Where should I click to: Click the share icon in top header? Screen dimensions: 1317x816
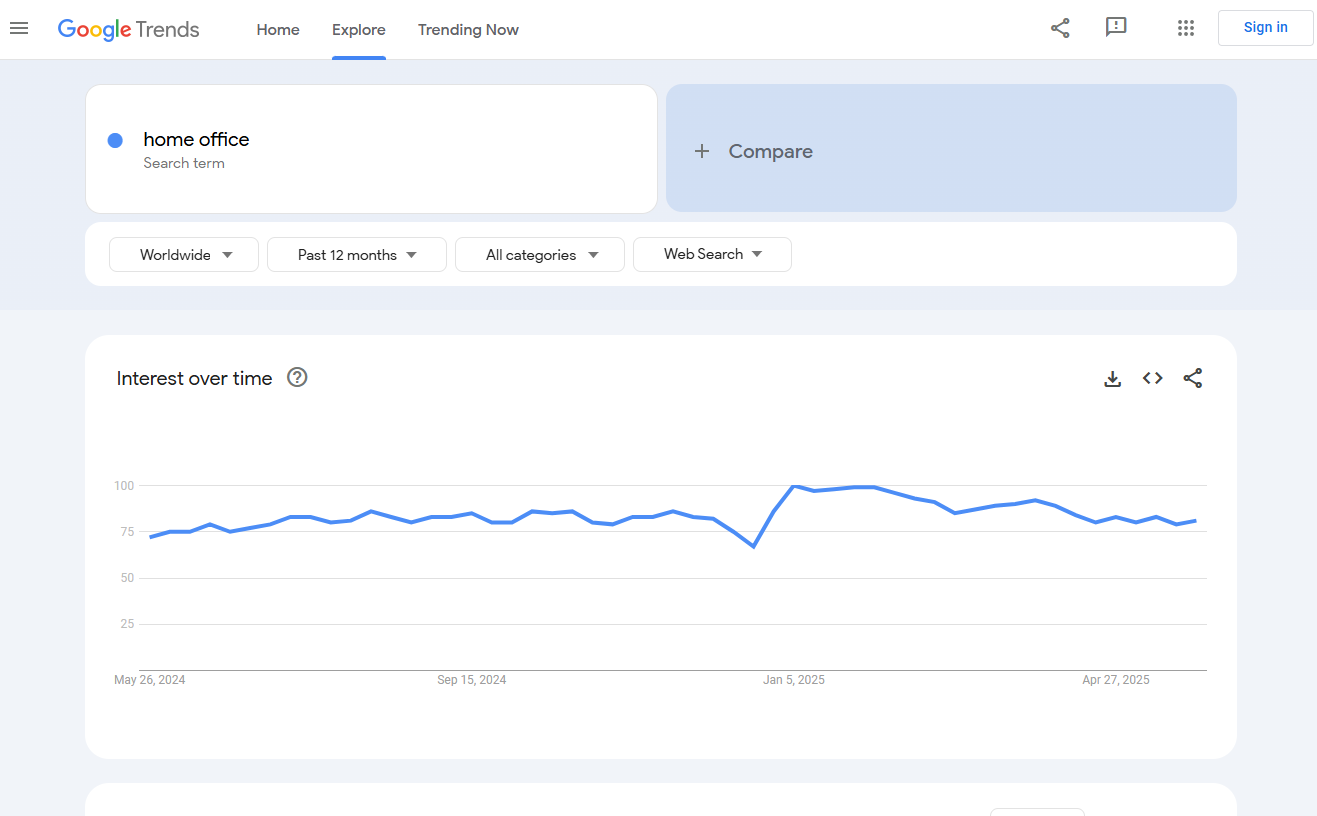[1060, 28]
